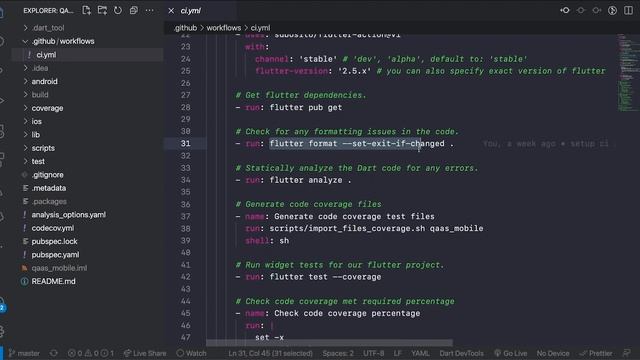This screenshot has width=640, height=360.
Task: Click the 'shell: sh' code line
Action: tap(267, 240)
